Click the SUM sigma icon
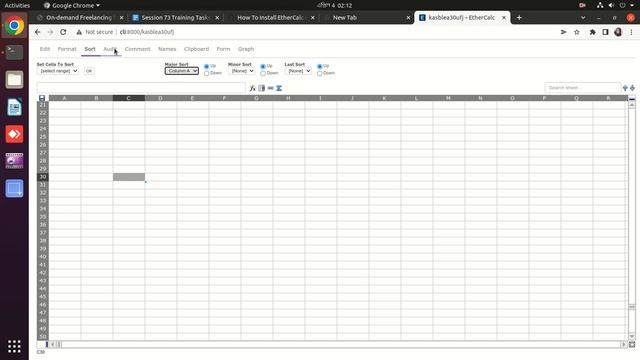Viewport: 640px width, 360px height. (279, 88)
